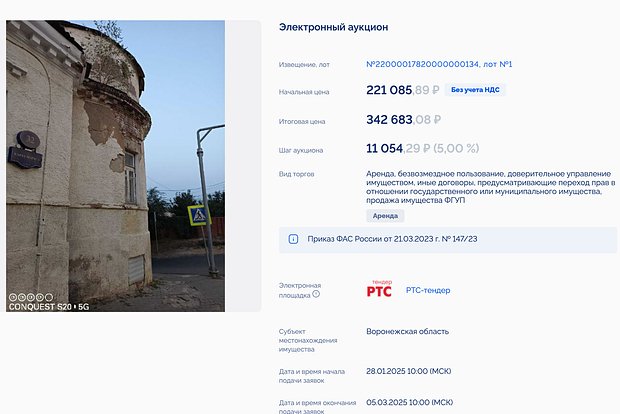Click the gray next-photo strip beside the image
Viewport: 620px width, 414px height.
click(243, 165)
